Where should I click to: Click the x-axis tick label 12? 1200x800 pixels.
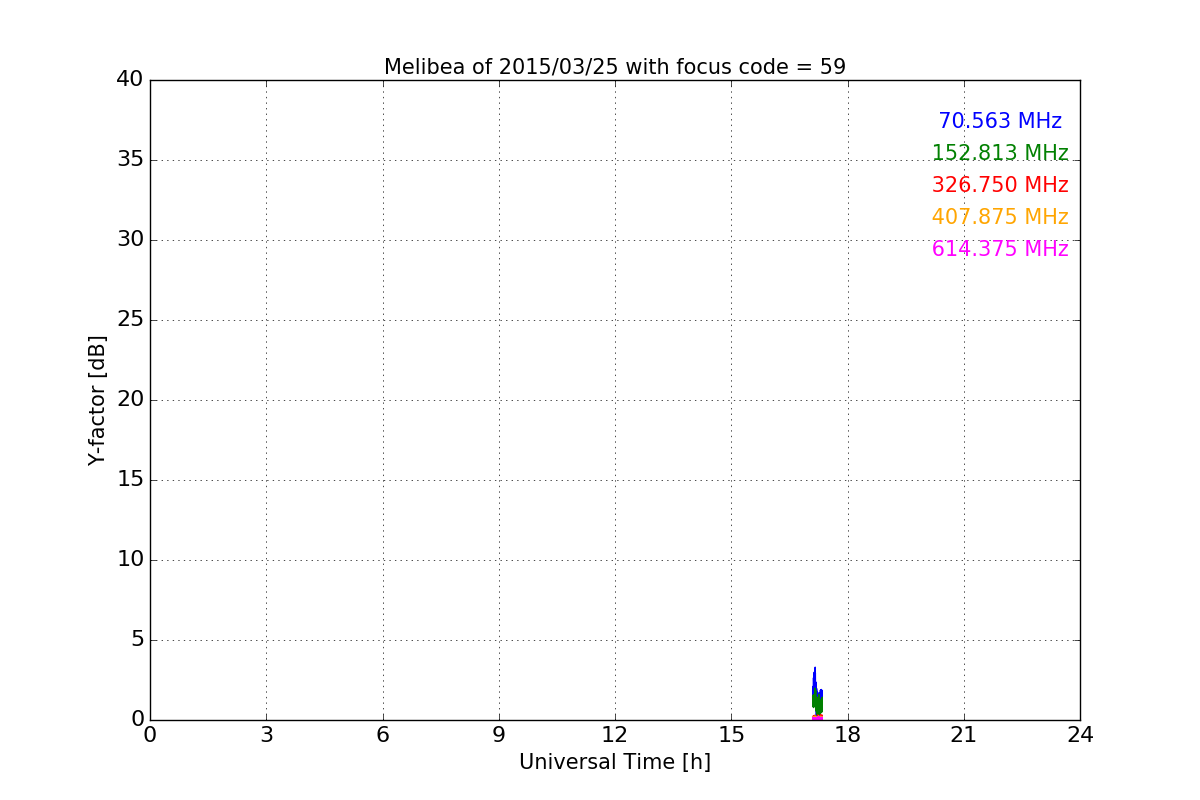pyautogui.click(x=615, y=735)
